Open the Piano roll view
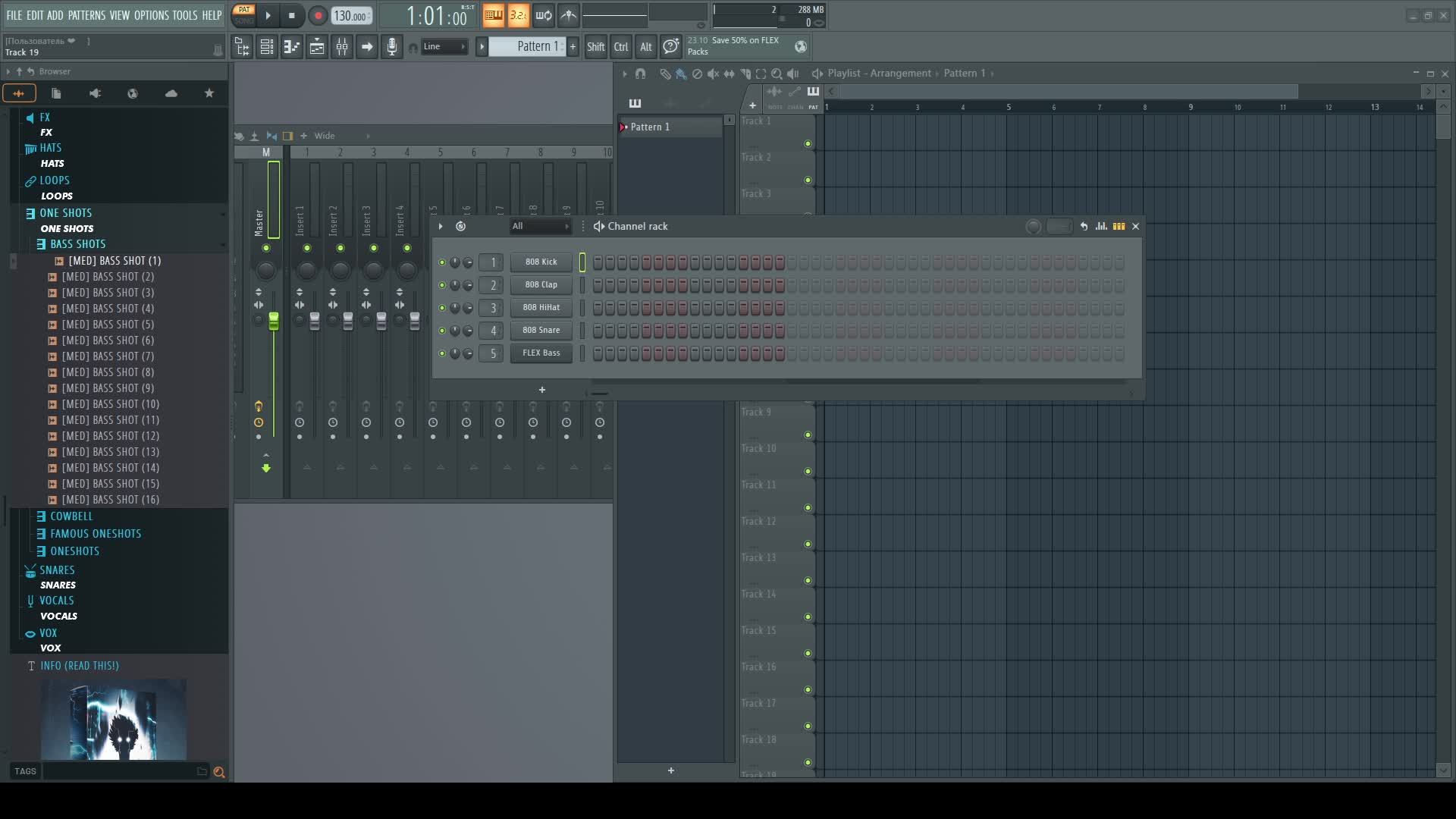Viewport: 1456px width, 819px height. pos(292,47)
